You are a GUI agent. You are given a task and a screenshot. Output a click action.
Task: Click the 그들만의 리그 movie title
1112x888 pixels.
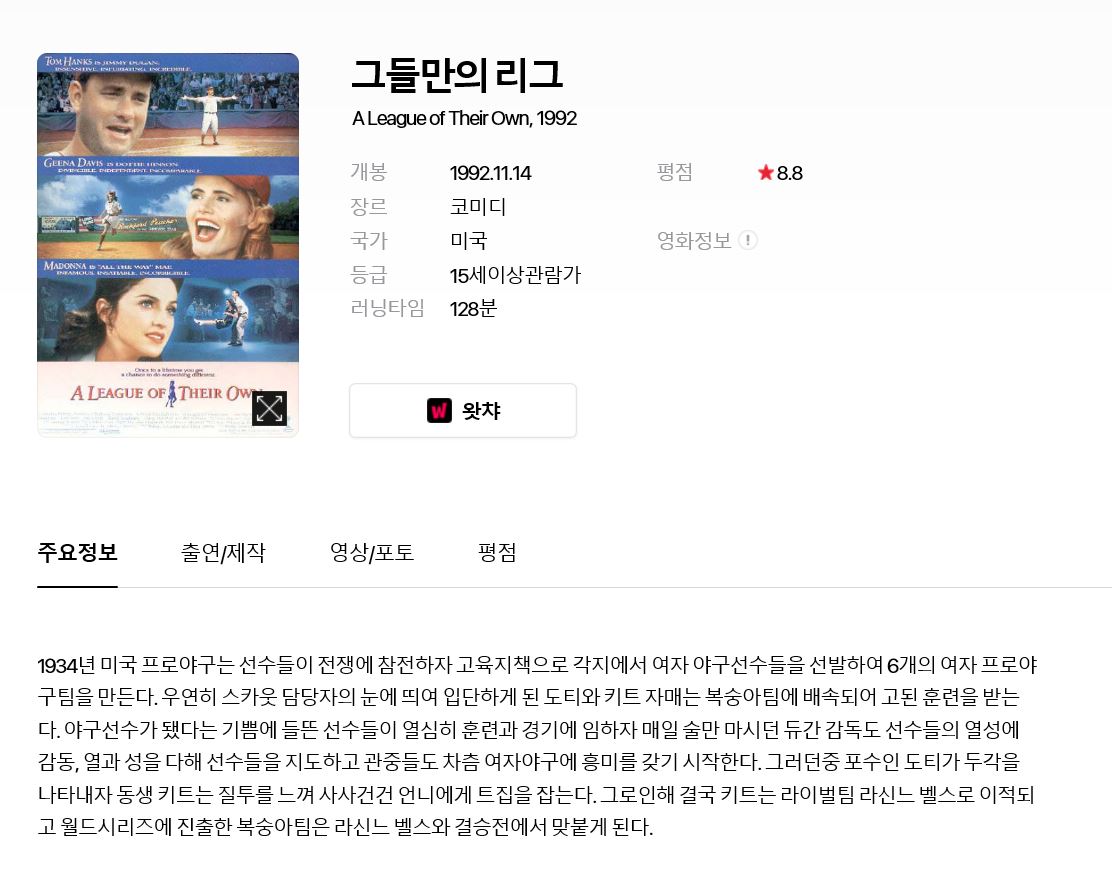(457, 75)
